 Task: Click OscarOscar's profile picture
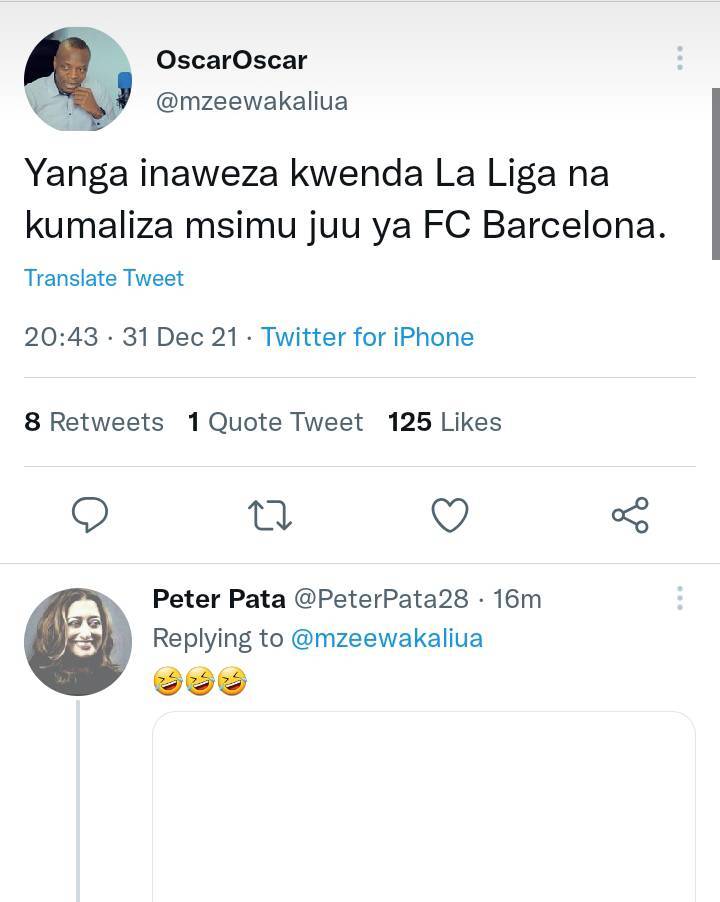(x=78, y=78)
